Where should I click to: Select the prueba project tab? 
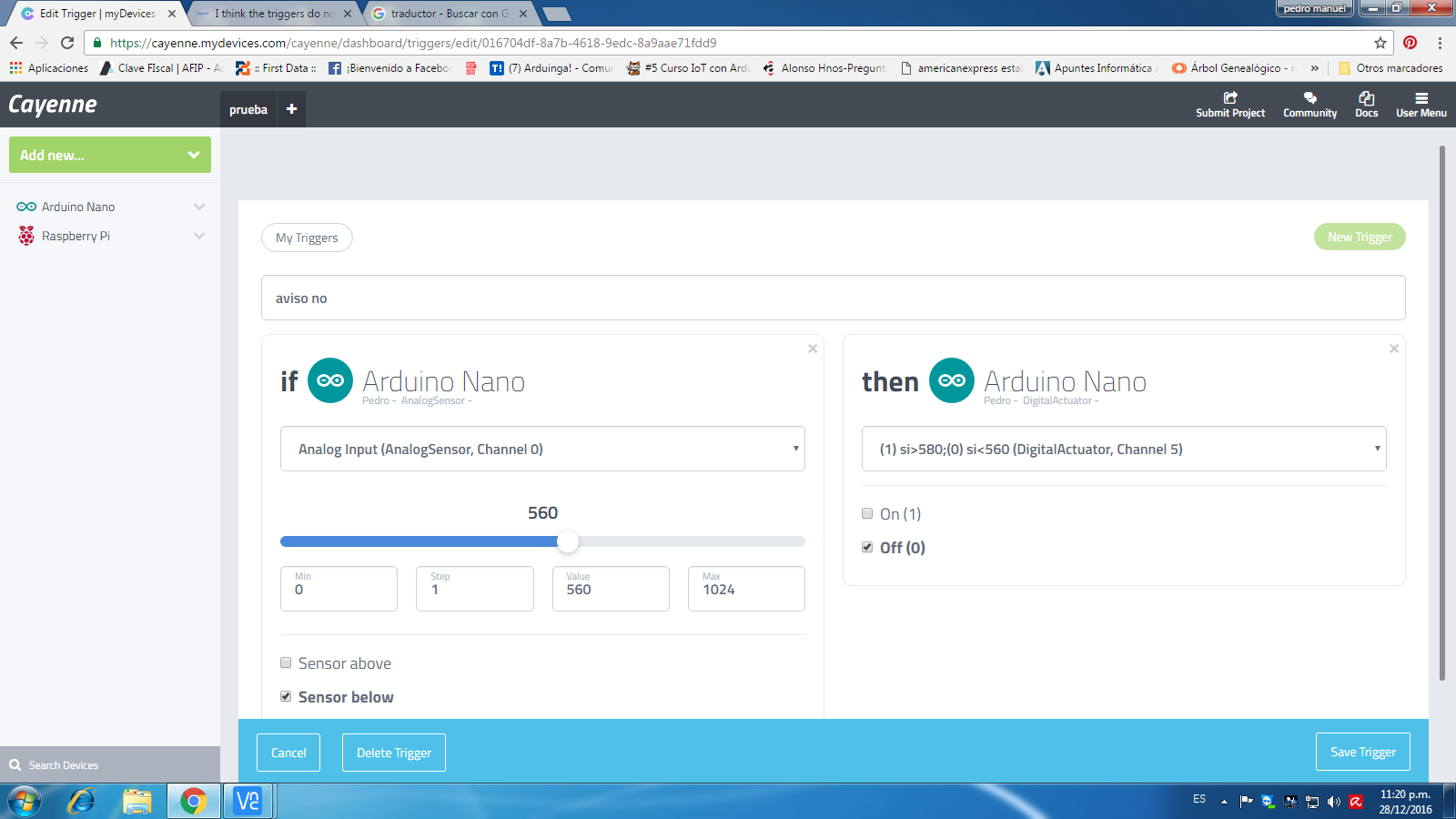248,109
